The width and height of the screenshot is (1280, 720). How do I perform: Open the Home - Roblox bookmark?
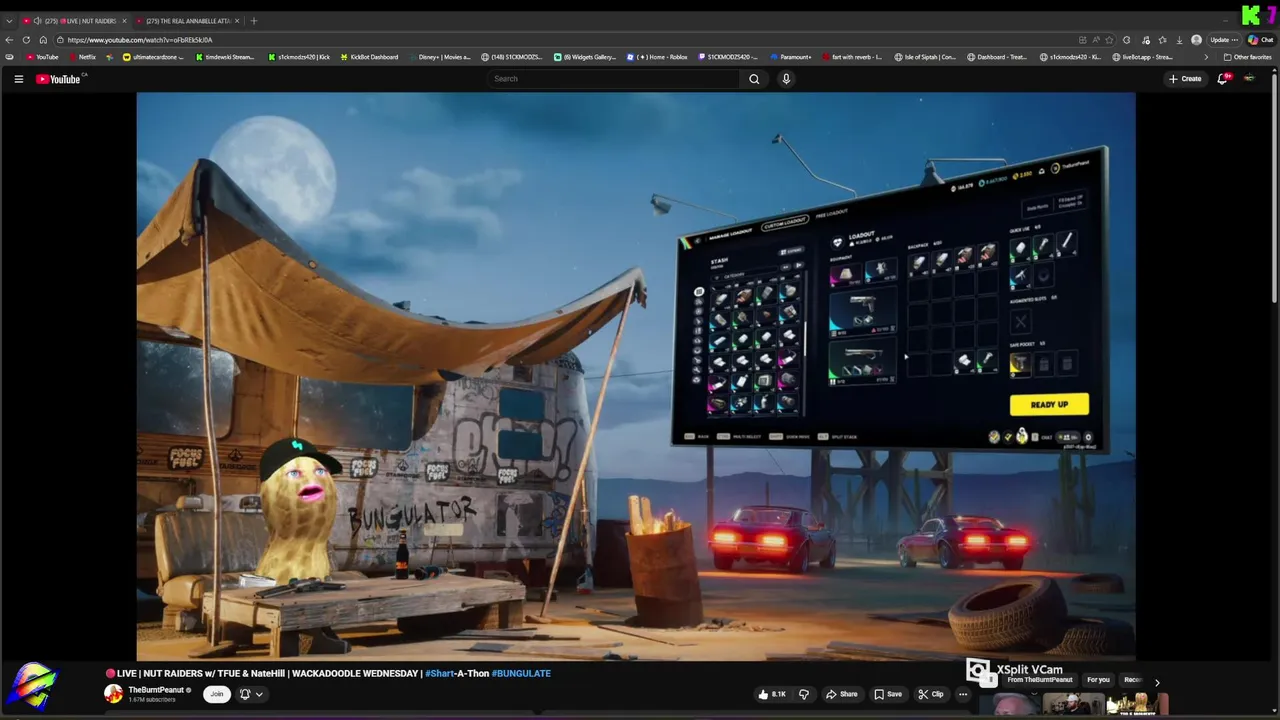pos(657,57)
